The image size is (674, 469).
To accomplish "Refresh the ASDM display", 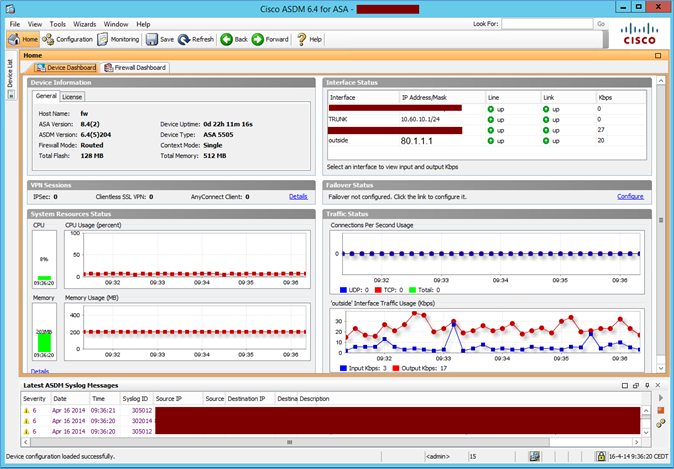I will click(x=196, y=39).
